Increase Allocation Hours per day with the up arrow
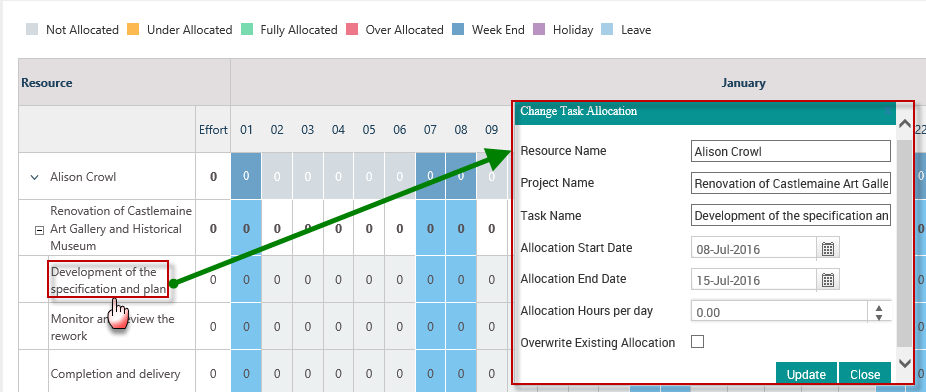The image size is (926, 392). point(879,308)
